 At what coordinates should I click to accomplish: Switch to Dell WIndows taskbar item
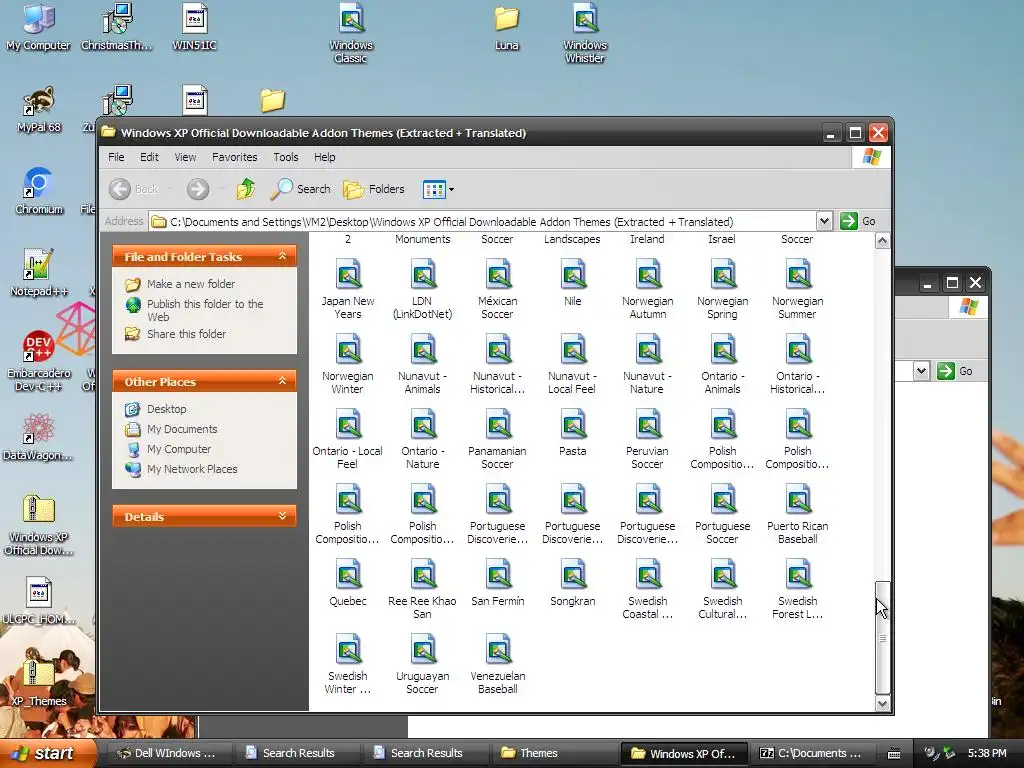[168, 753]
